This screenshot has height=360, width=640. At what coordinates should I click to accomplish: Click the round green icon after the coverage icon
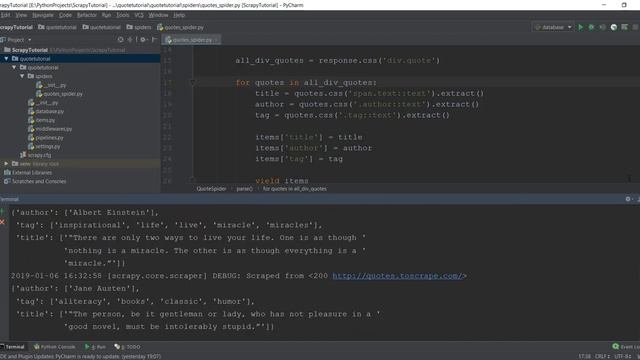613,27
